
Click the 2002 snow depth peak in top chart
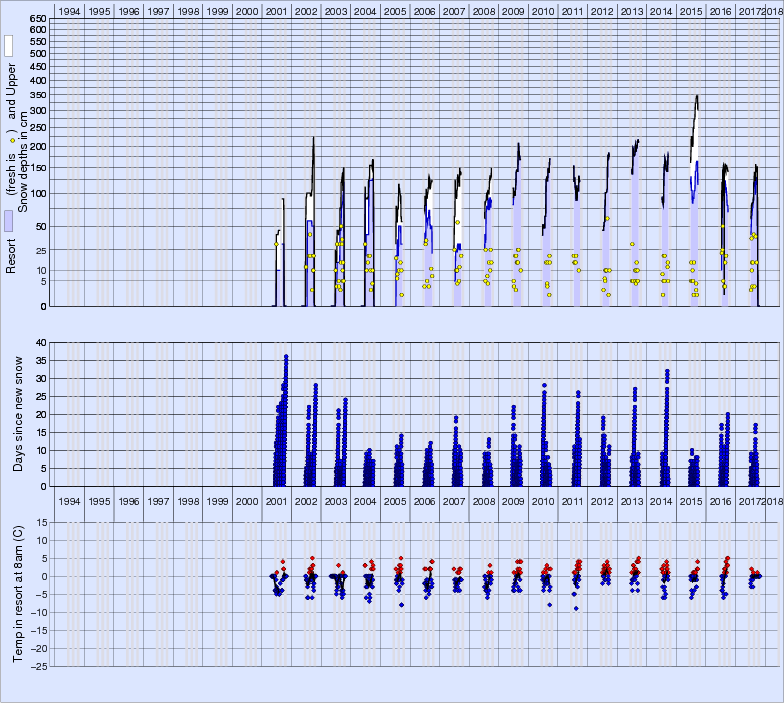pos(313,138)
